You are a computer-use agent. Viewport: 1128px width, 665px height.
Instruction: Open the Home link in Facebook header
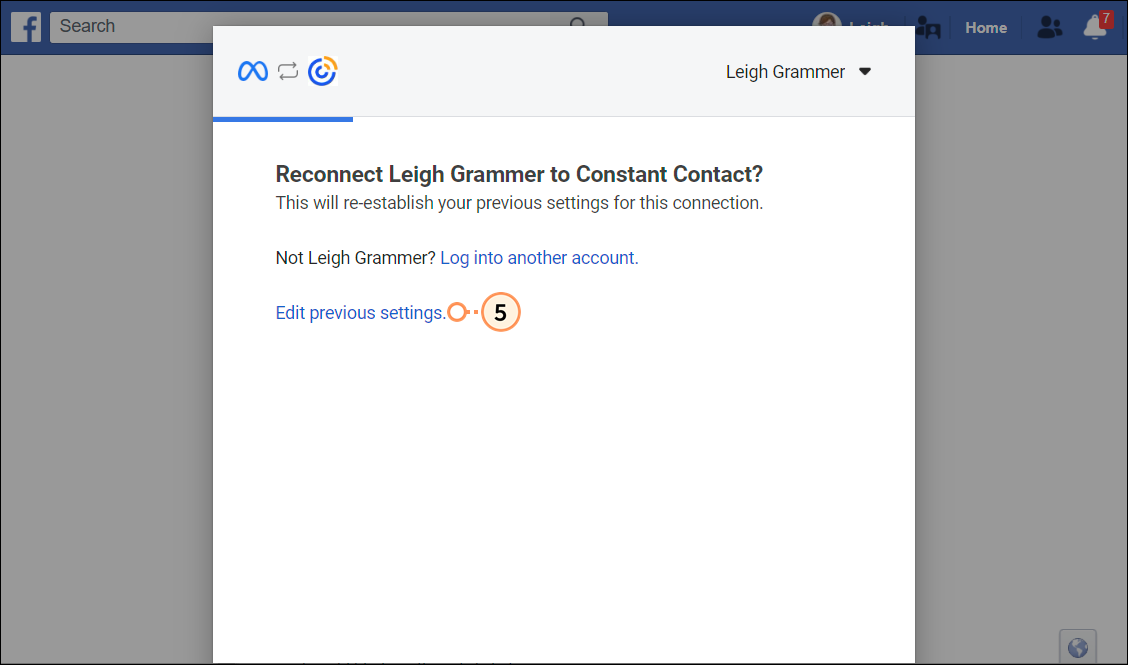point(986,28)
